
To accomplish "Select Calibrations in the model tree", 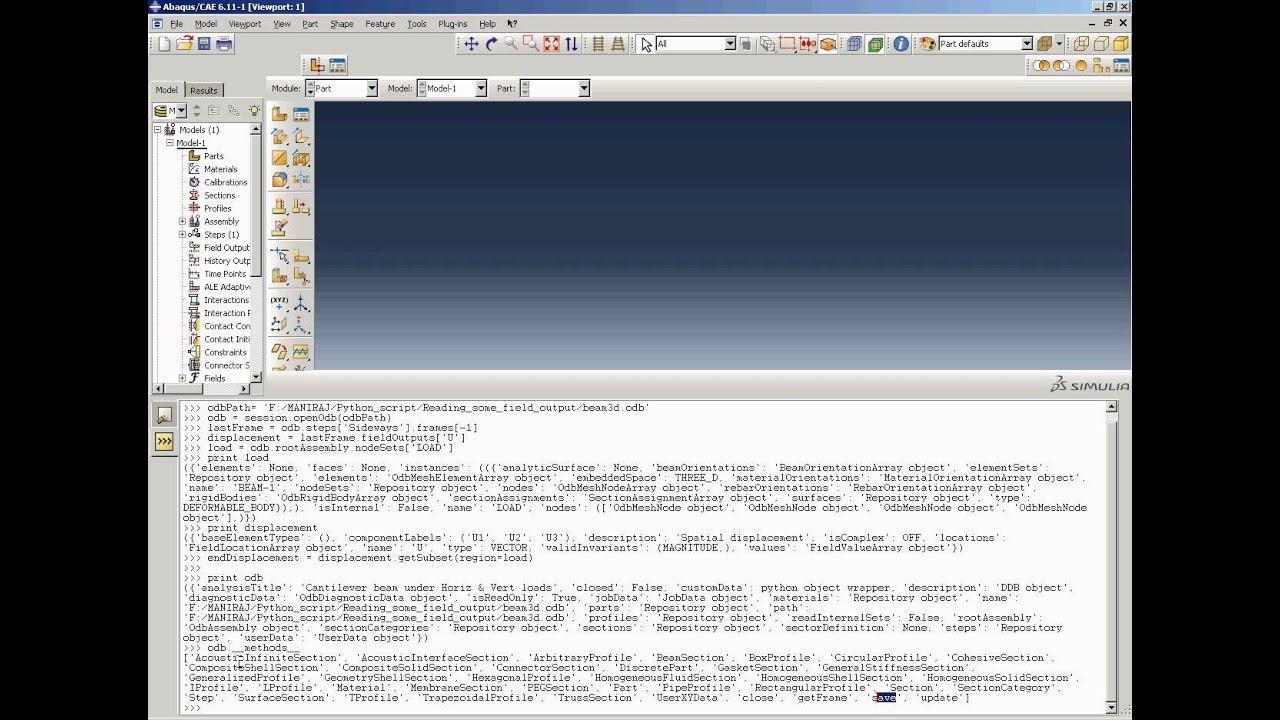I will pos(226,182).
